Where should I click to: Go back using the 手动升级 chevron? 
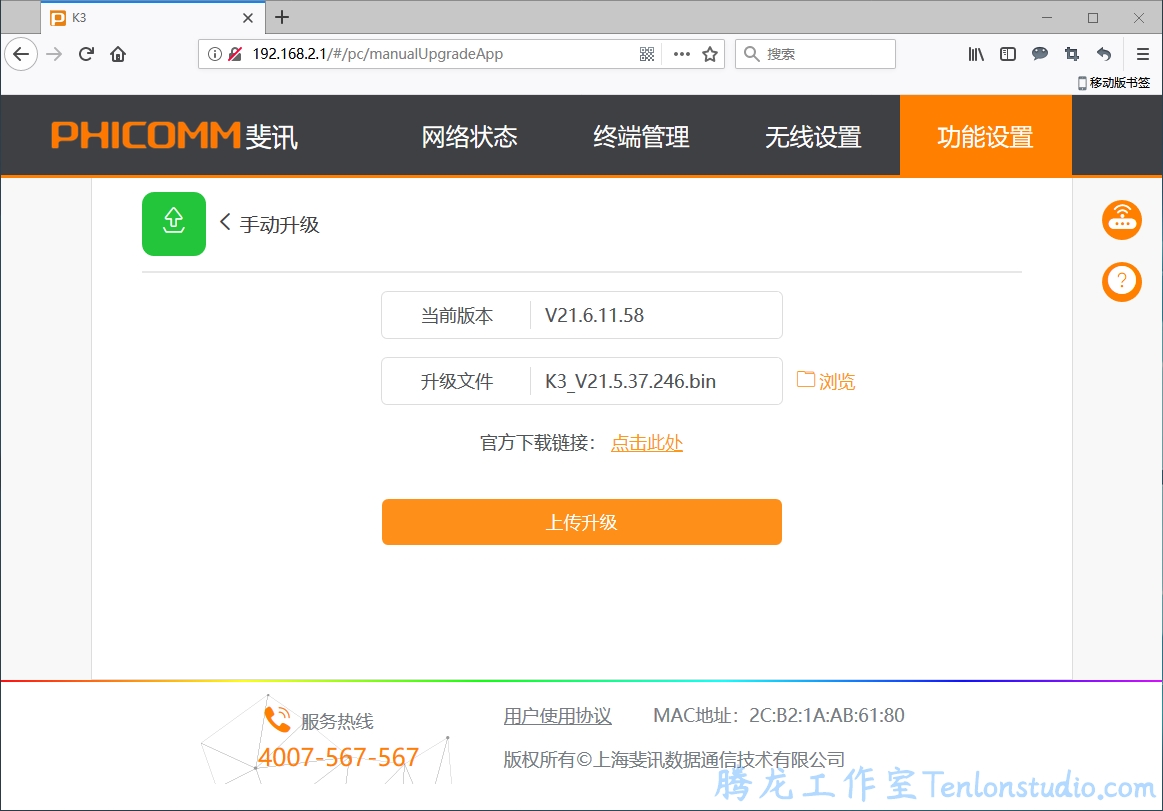pyautogui.click(x=225, y=222)
